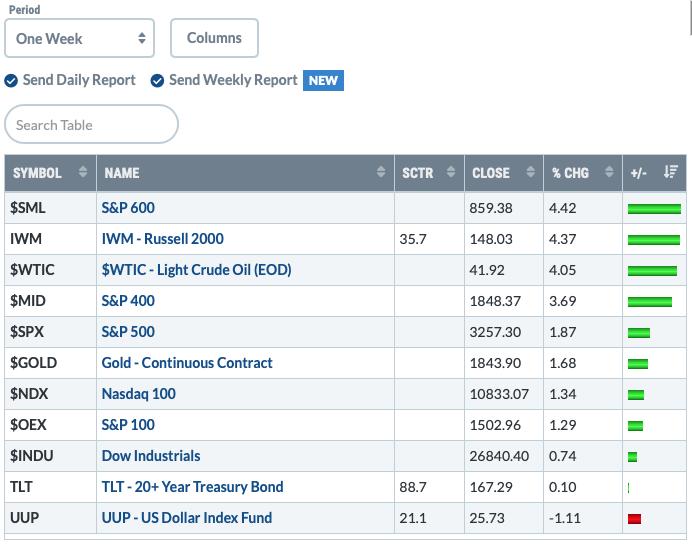Sort table by SYMBOL column arrows

[x=83, y=172]
